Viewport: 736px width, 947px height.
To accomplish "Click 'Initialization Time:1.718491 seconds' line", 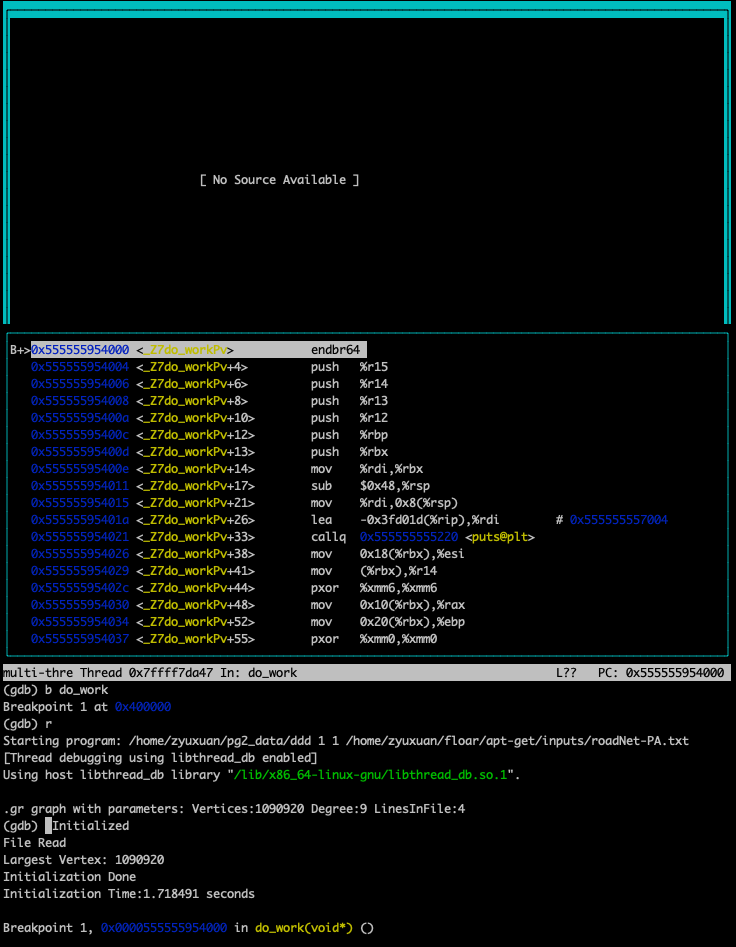I will 129,893.
